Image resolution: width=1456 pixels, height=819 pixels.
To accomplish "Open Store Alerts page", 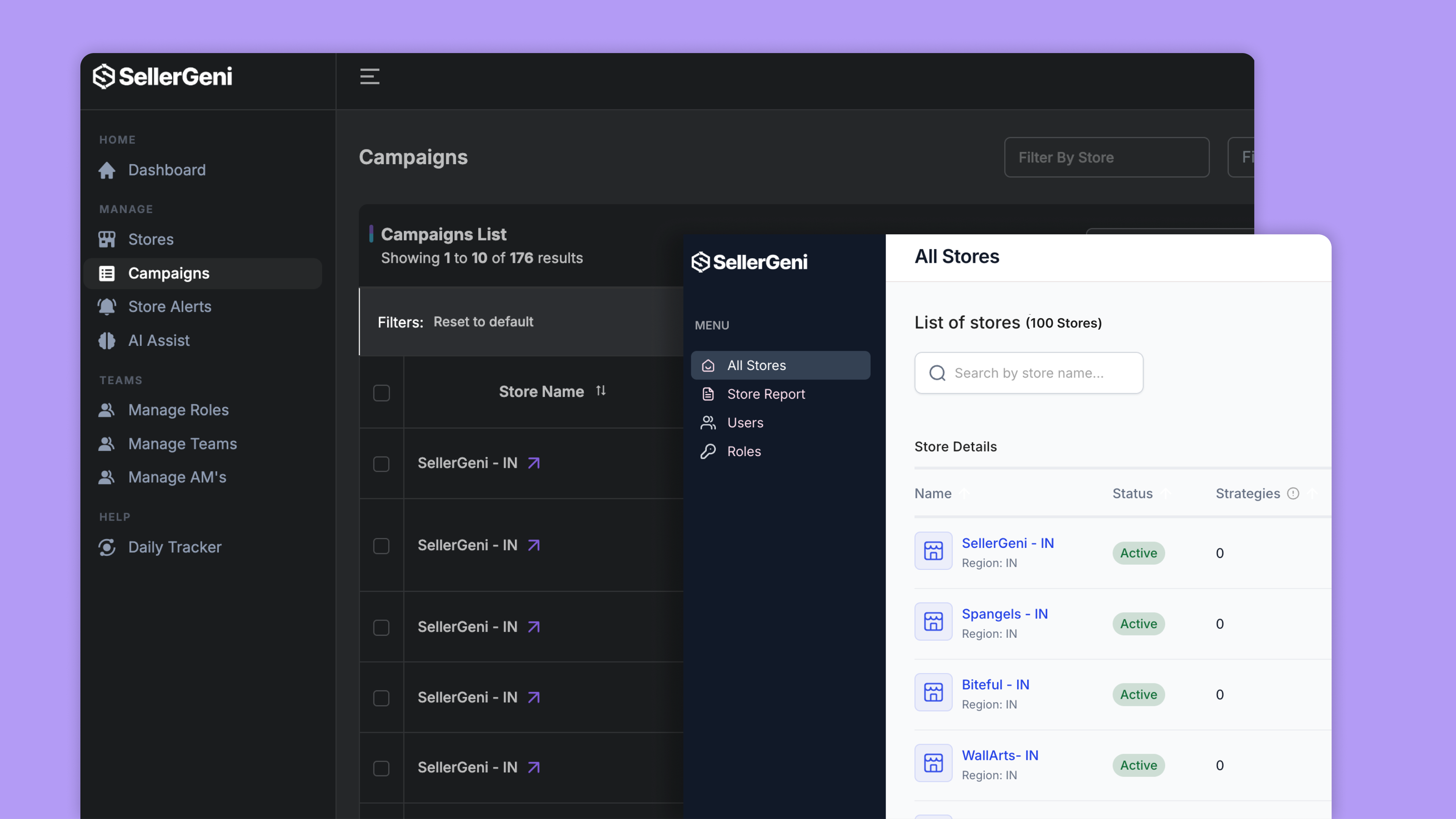I will coord(169,307).
